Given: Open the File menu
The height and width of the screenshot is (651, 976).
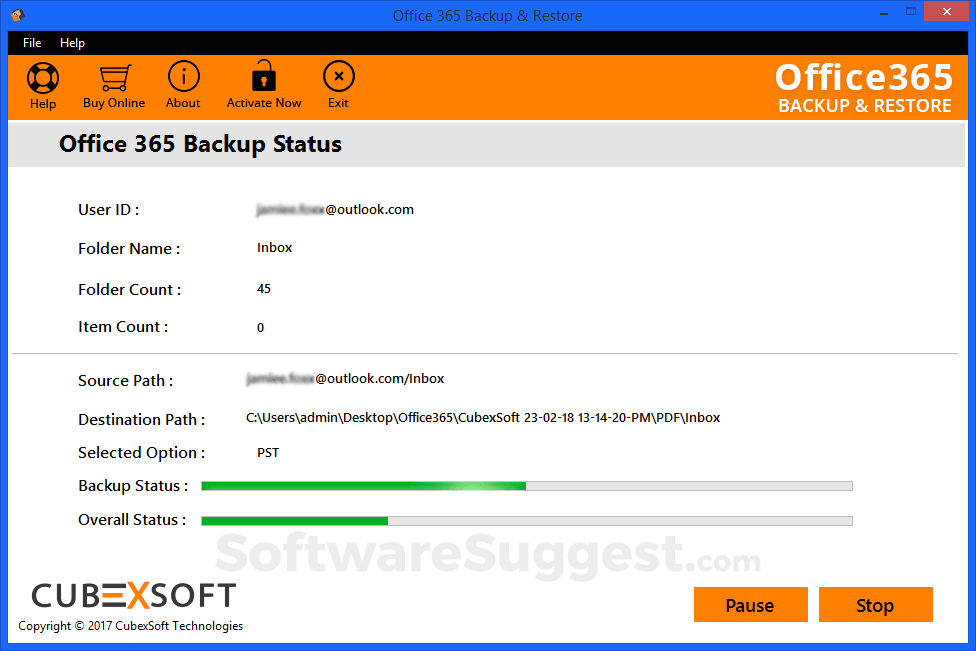Looking at the screenshot, I should pos(32,43).
